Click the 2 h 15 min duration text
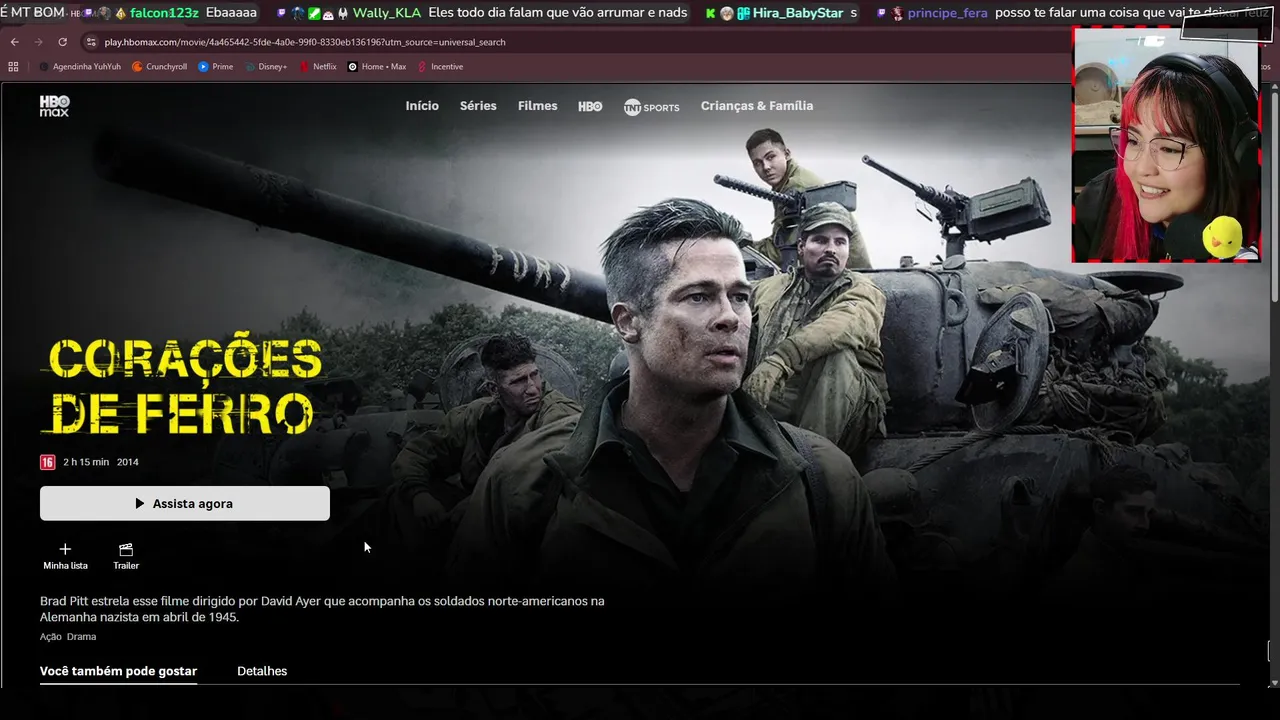Screen dimensions: 1280x720 coord(86,462)
